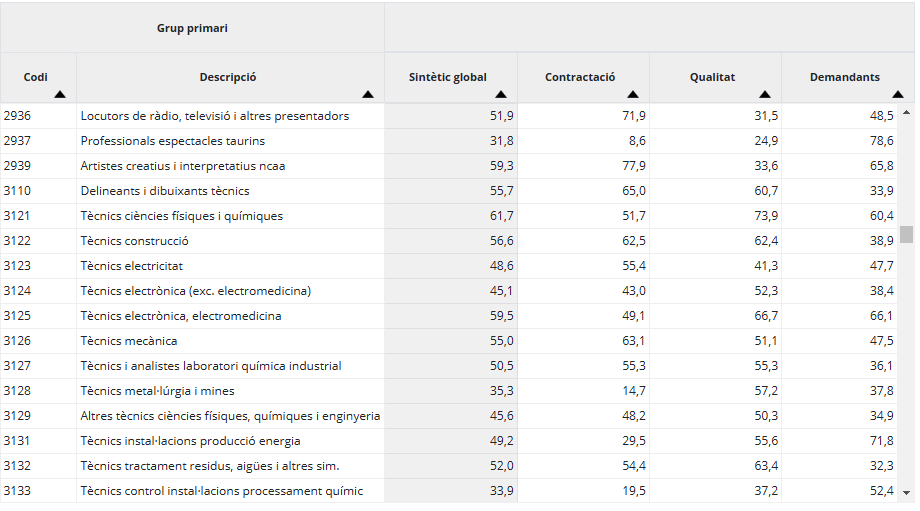Screen dimensions: 920x511
Task: Click code 2936 cell
Action: click(x=18, y=116)
